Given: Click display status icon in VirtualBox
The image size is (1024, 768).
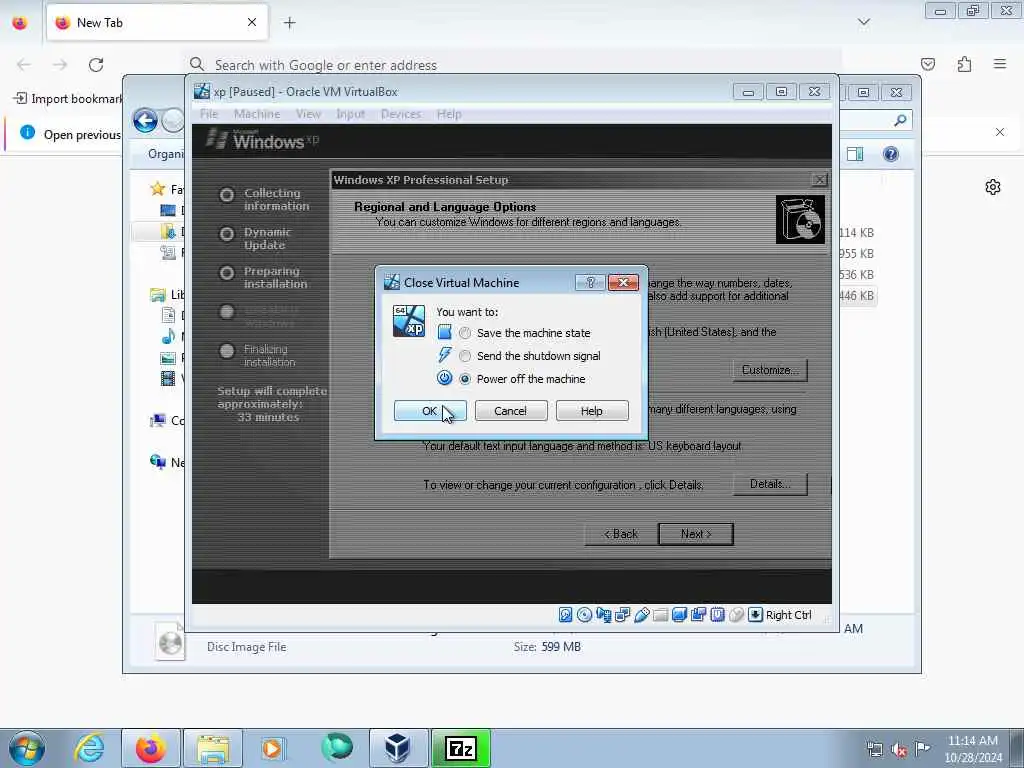Looking at the screenshot, I should (679, 615).
